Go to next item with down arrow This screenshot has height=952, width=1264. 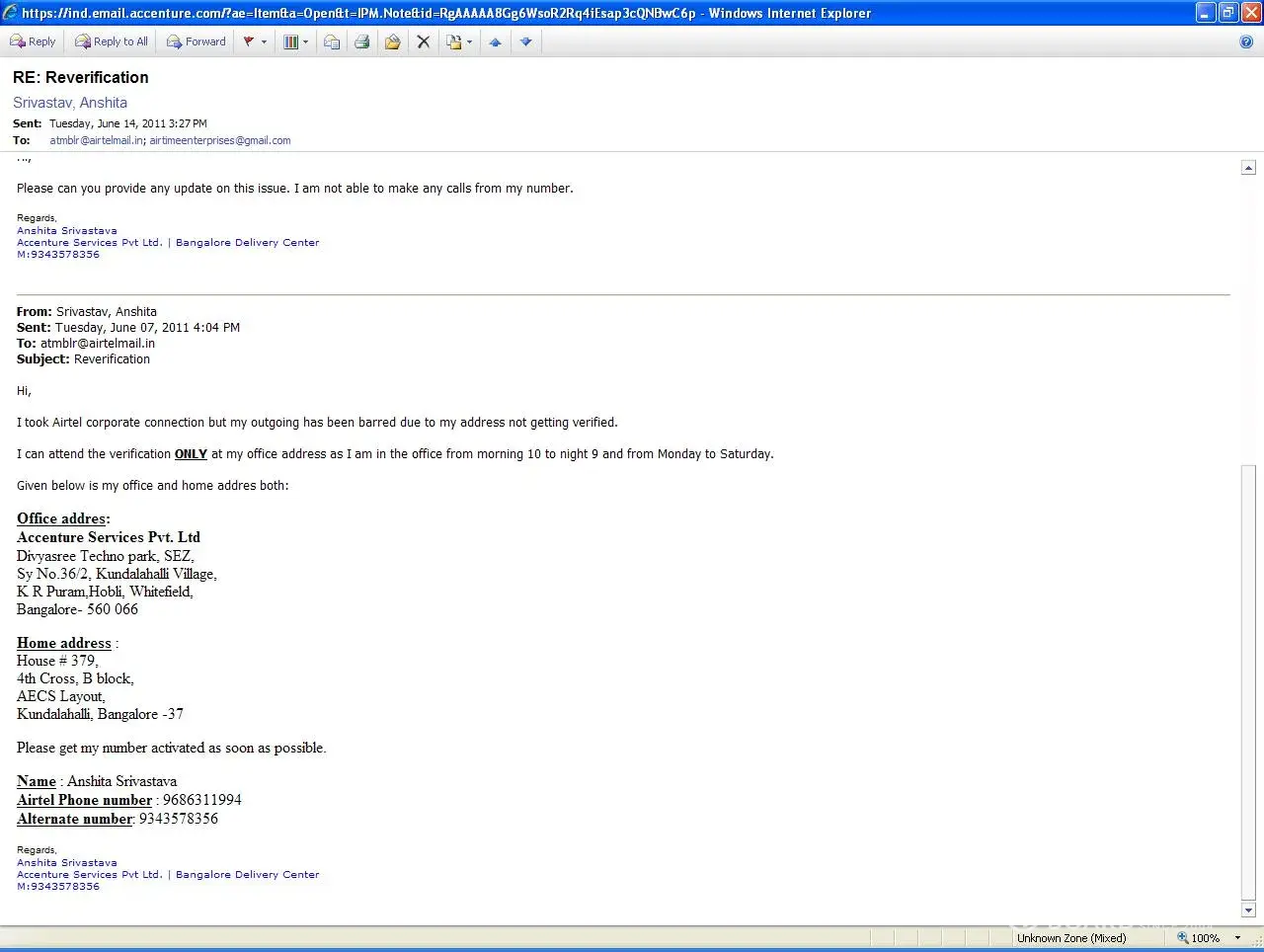point(525,41)
